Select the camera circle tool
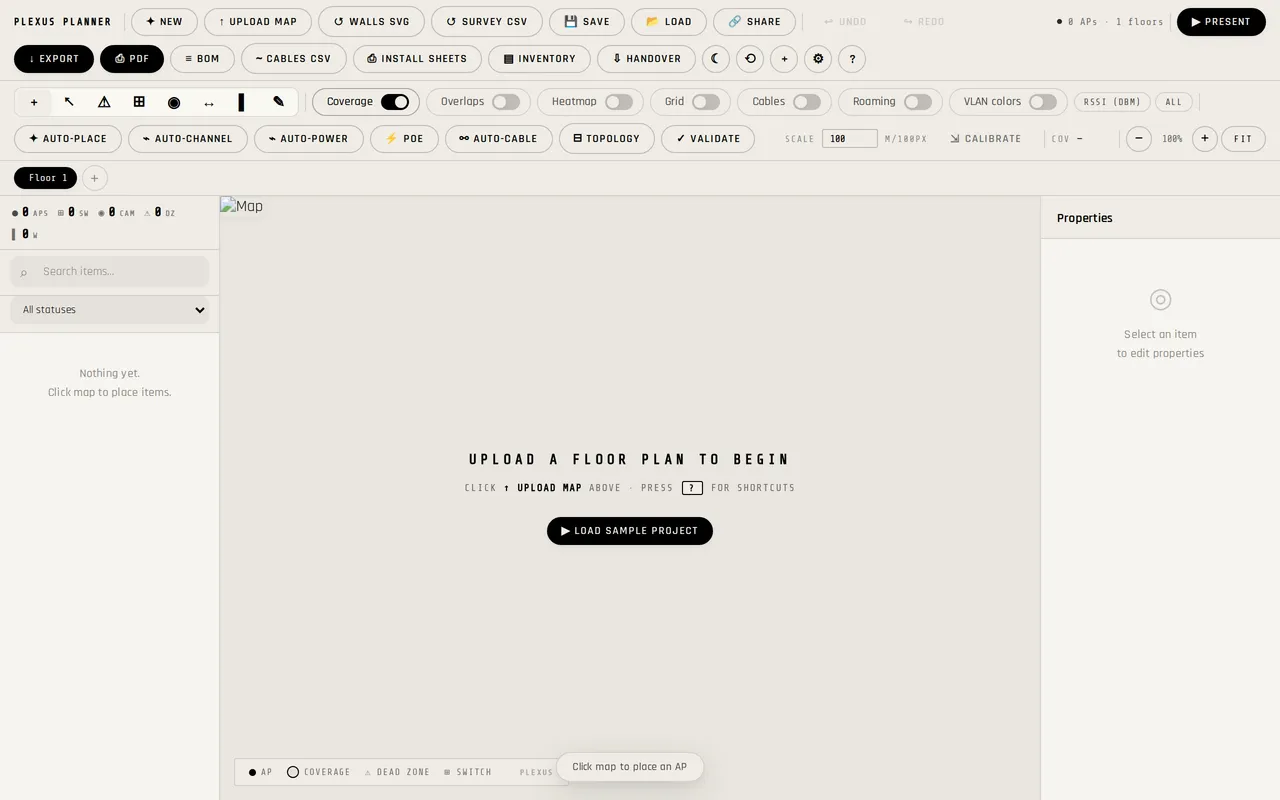 (174, 102)
